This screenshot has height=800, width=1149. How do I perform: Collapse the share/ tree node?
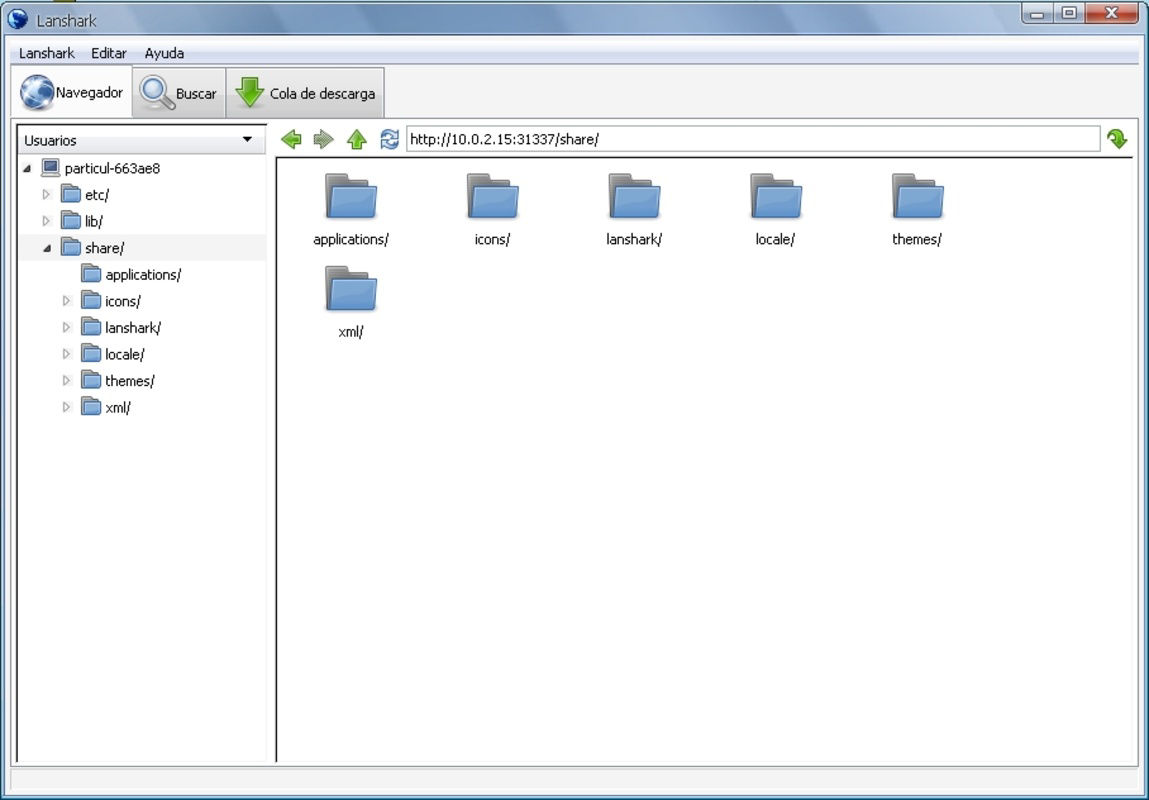(x=46, y=248)
